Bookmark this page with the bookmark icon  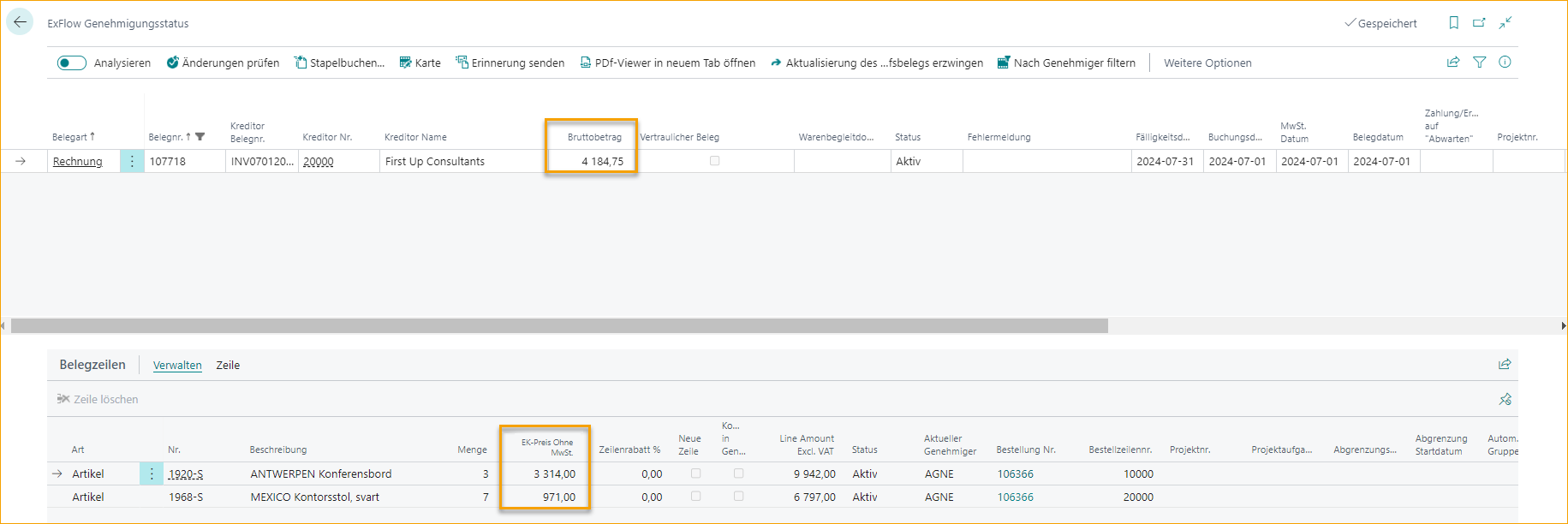click(x=1453, y=23)
